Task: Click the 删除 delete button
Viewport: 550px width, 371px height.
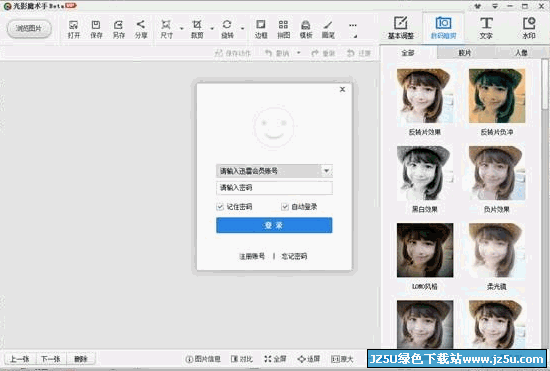Action: (x=81, y=359)
